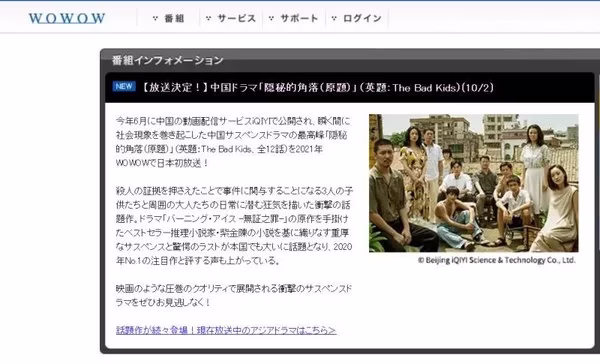Click the drama cast group photo
This screenshot has width=600, height=364.
(x=474, y=183)
